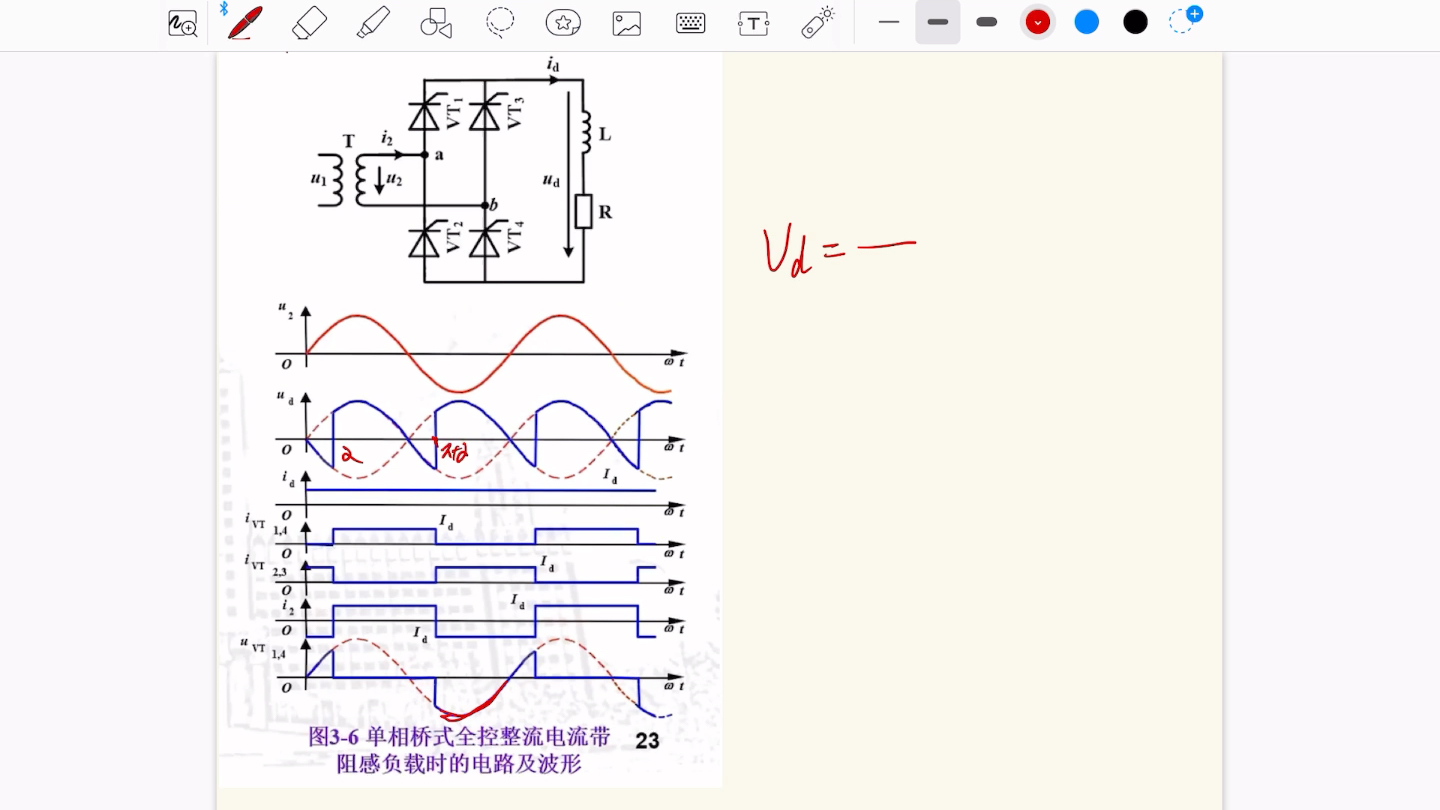Select the Text box tool
Screen dimensions: 1440x810
pos(754,23)
